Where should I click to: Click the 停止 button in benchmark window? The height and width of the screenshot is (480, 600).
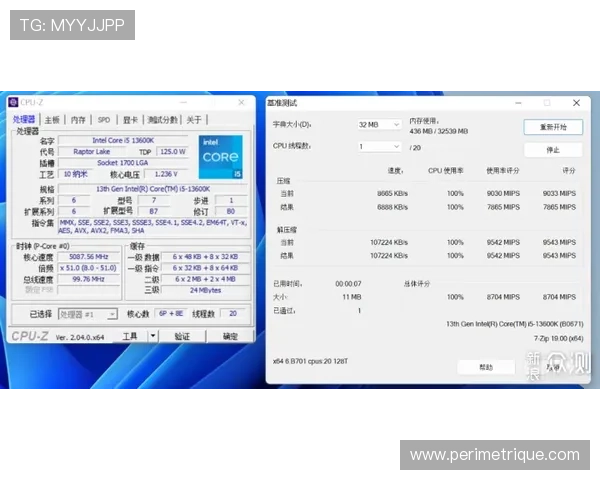click(x=553, y=150)
